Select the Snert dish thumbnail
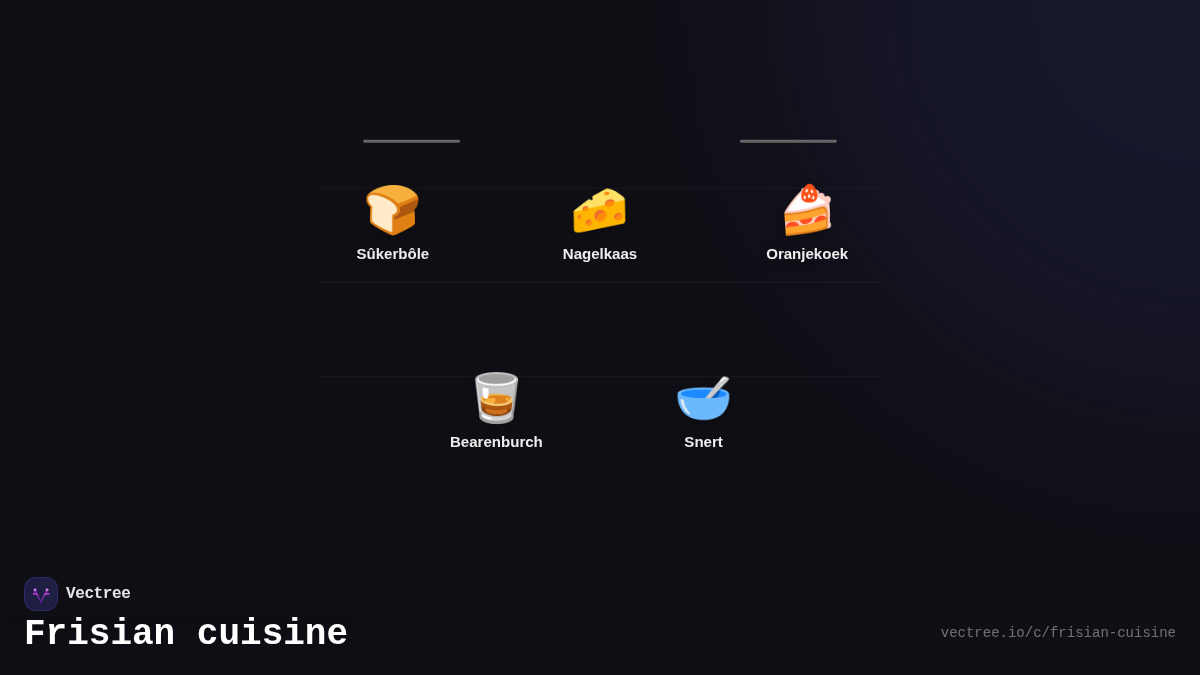This screenshot has width=1200, height=675. pyautogui.click(x=703, y=398)
